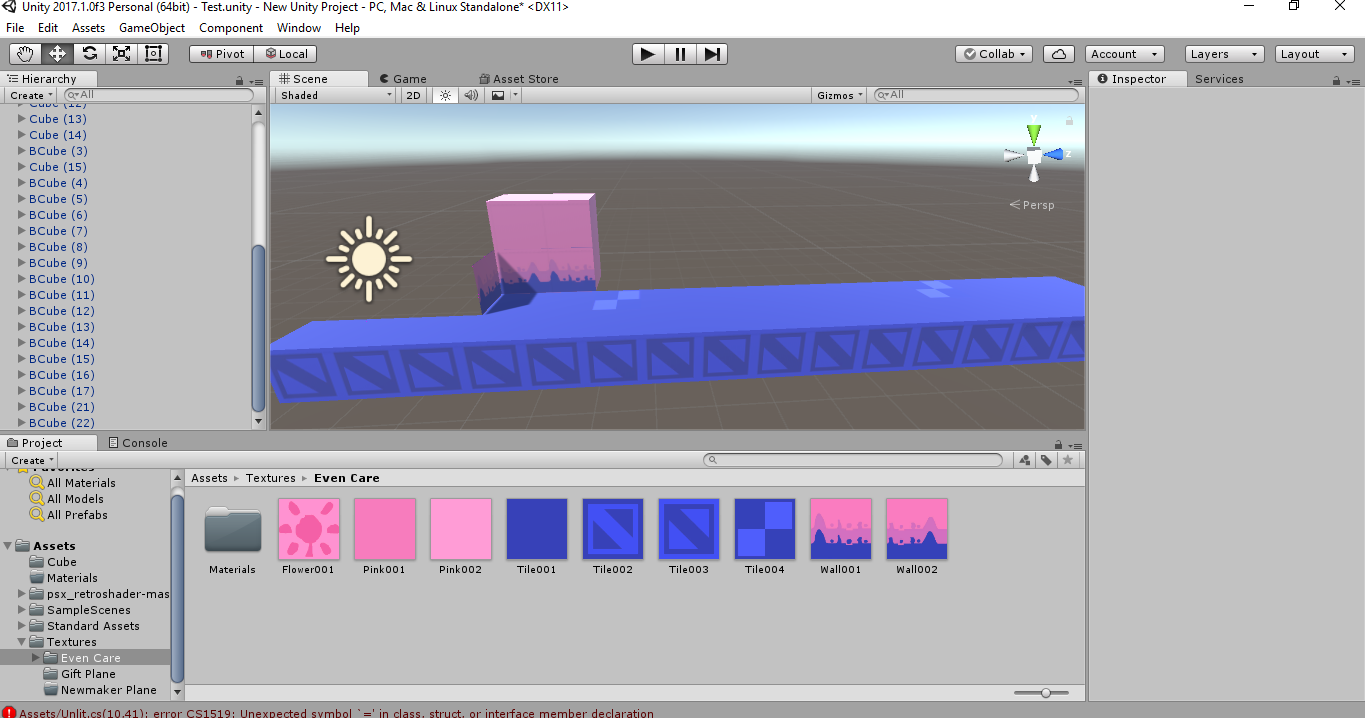Click the Collab button
The height and width of the screenshot is (718, 1365).
point(992,53)
